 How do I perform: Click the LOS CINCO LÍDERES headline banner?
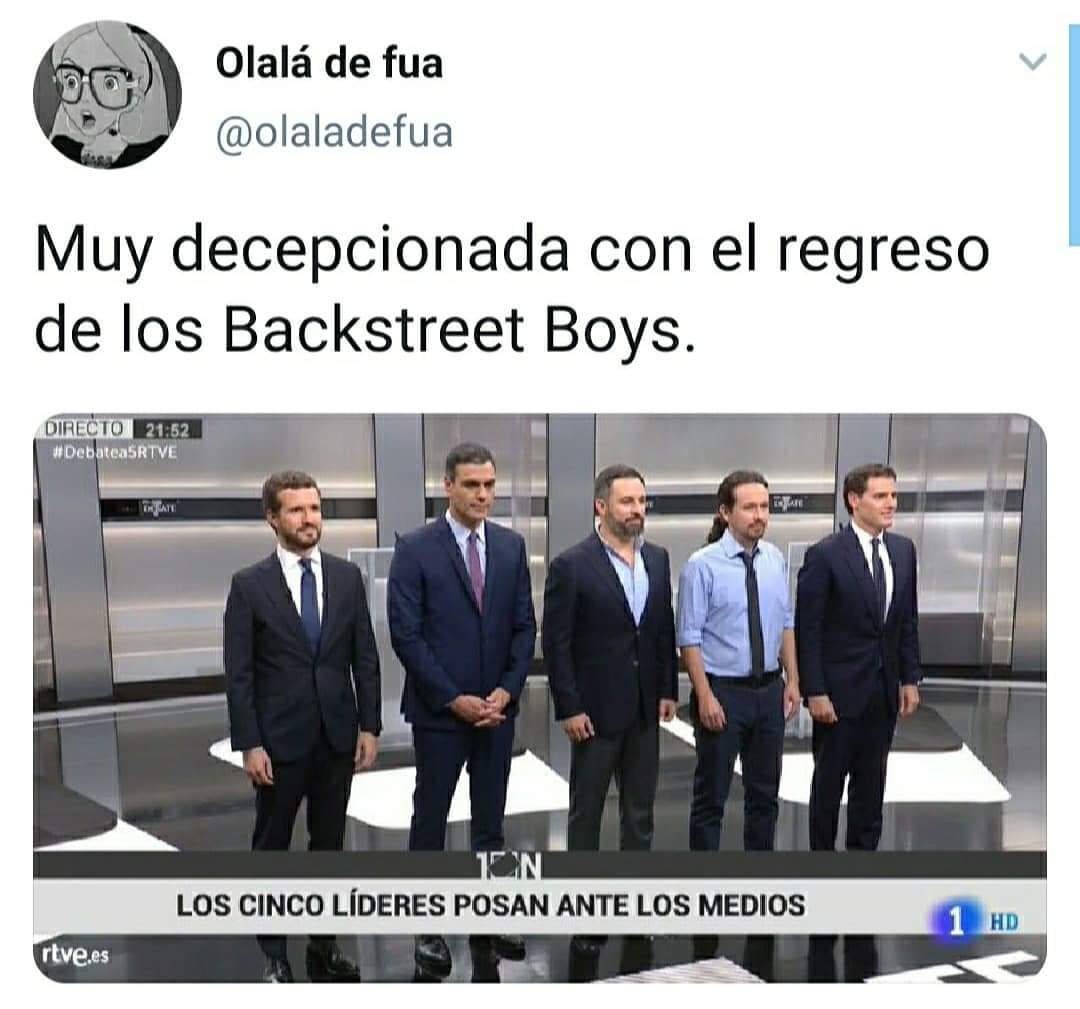tap(490, 905)
